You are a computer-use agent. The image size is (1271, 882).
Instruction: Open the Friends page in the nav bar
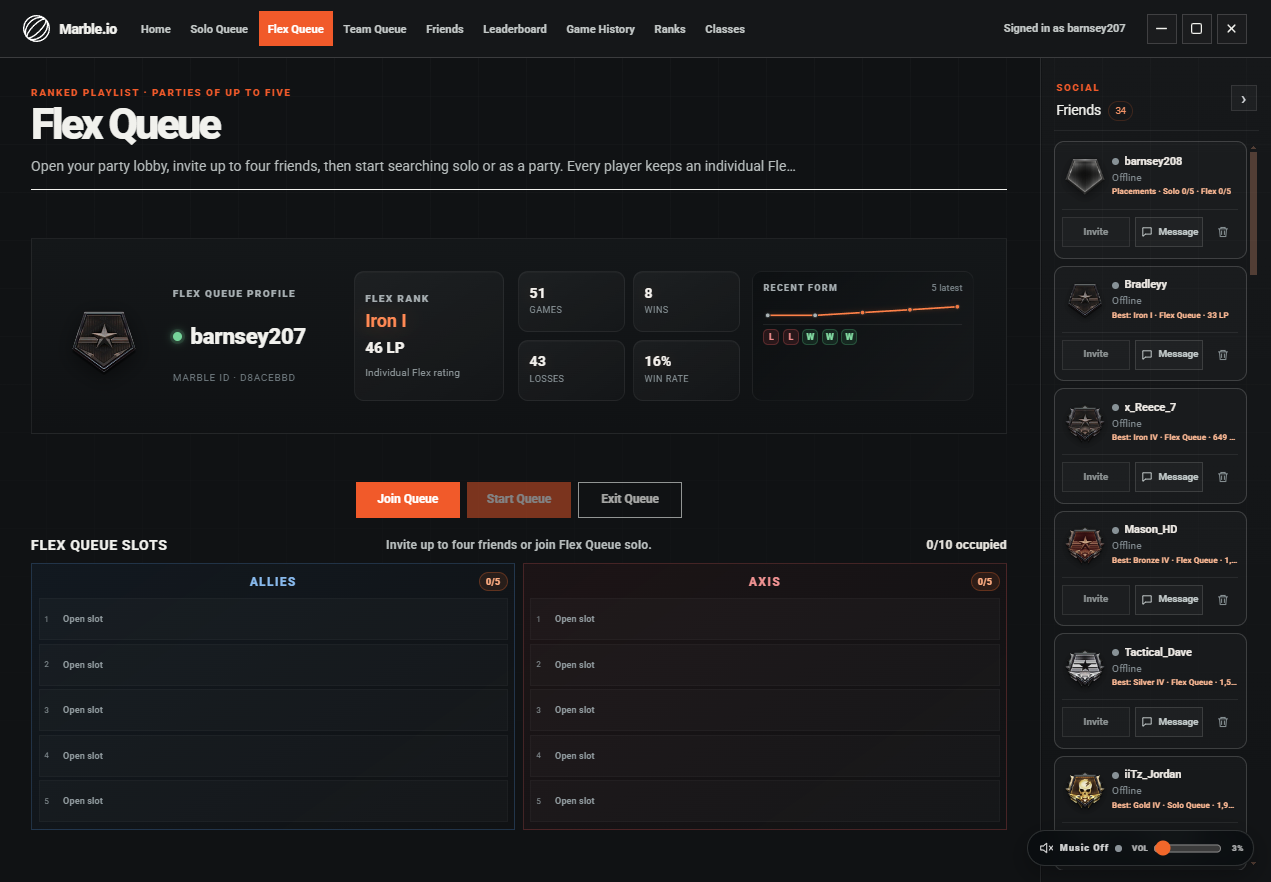pos(445,29)
